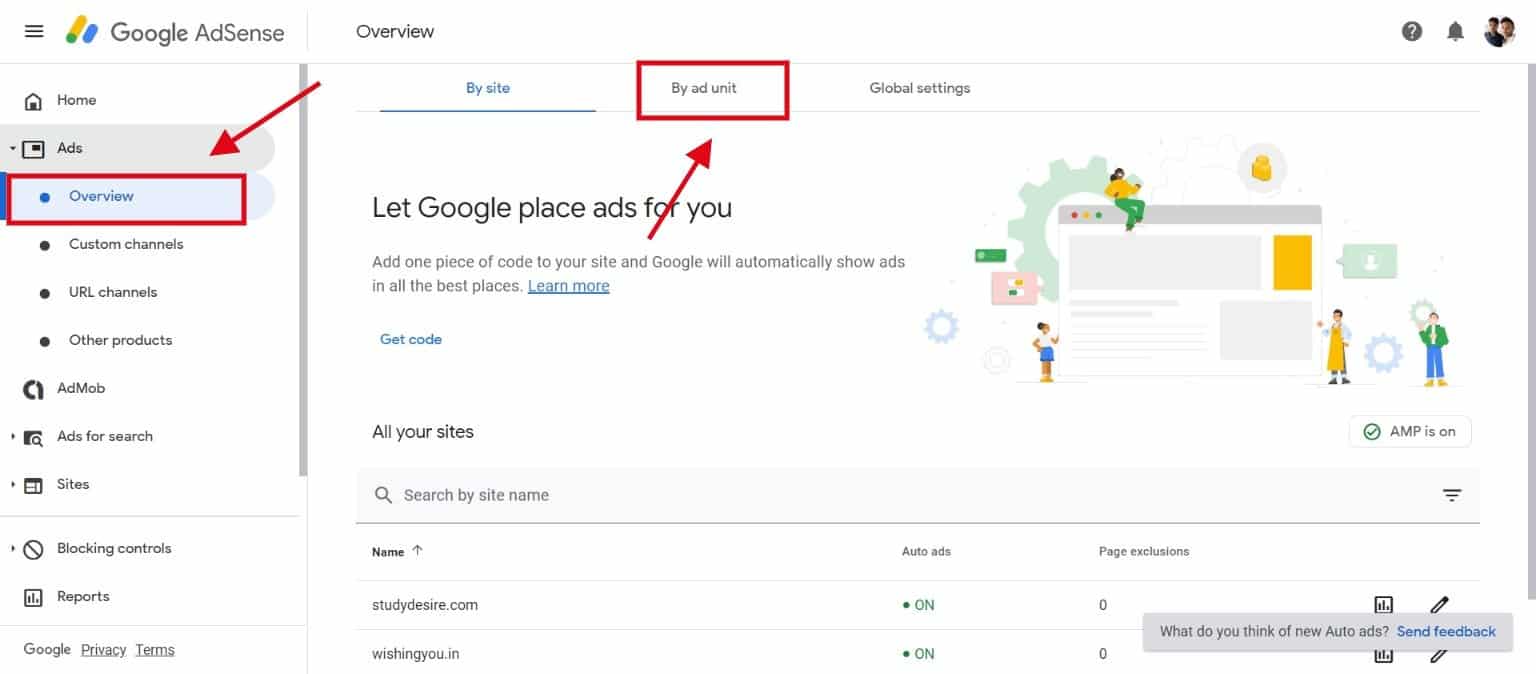Screen dimensions: 1536x674
Task: Click the sidebar vertical scrollbar
Action: [303, 270]
